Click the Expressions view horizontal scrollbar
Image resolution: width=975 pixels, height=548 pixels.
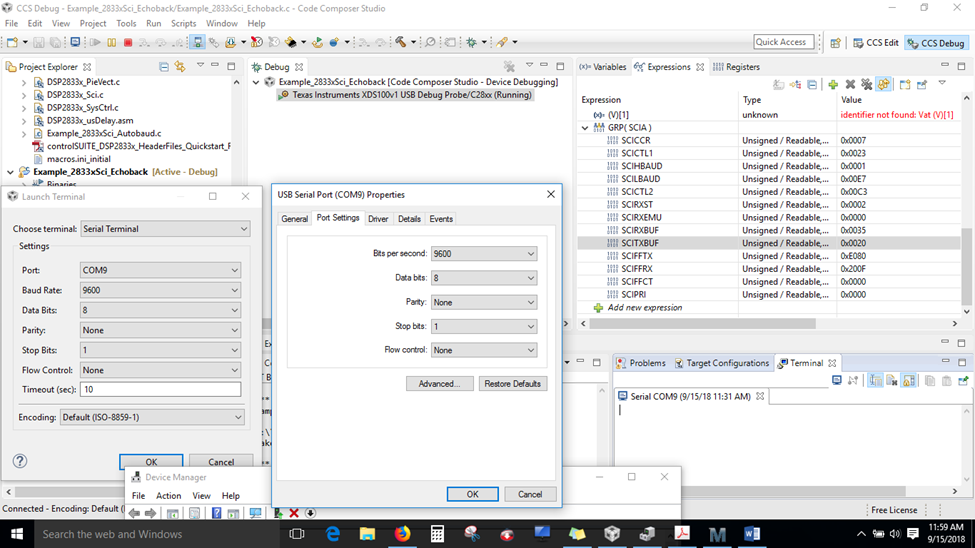[703, 323]
